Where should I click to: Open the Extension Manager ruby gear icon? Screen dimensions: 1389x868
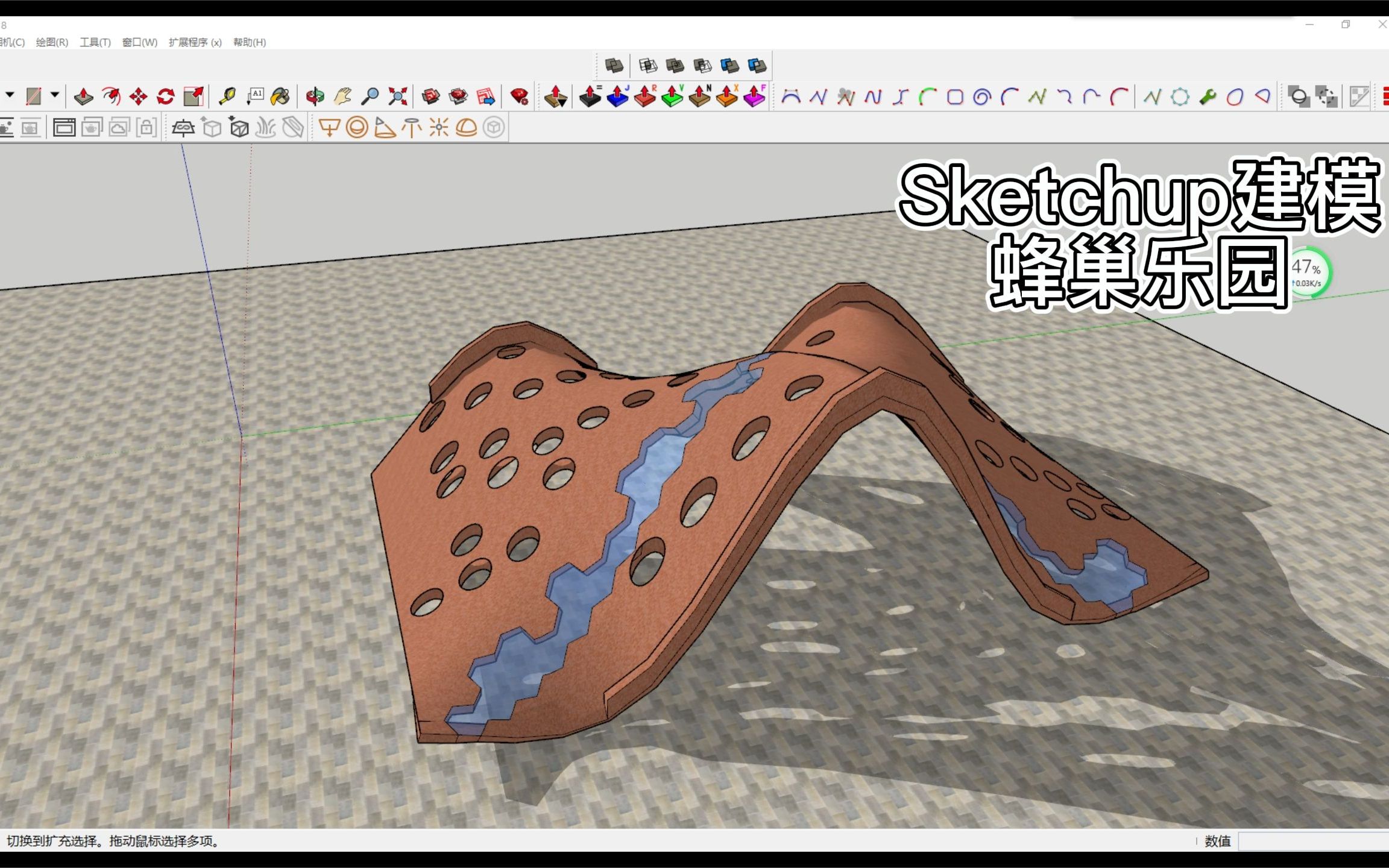[520, 96]
